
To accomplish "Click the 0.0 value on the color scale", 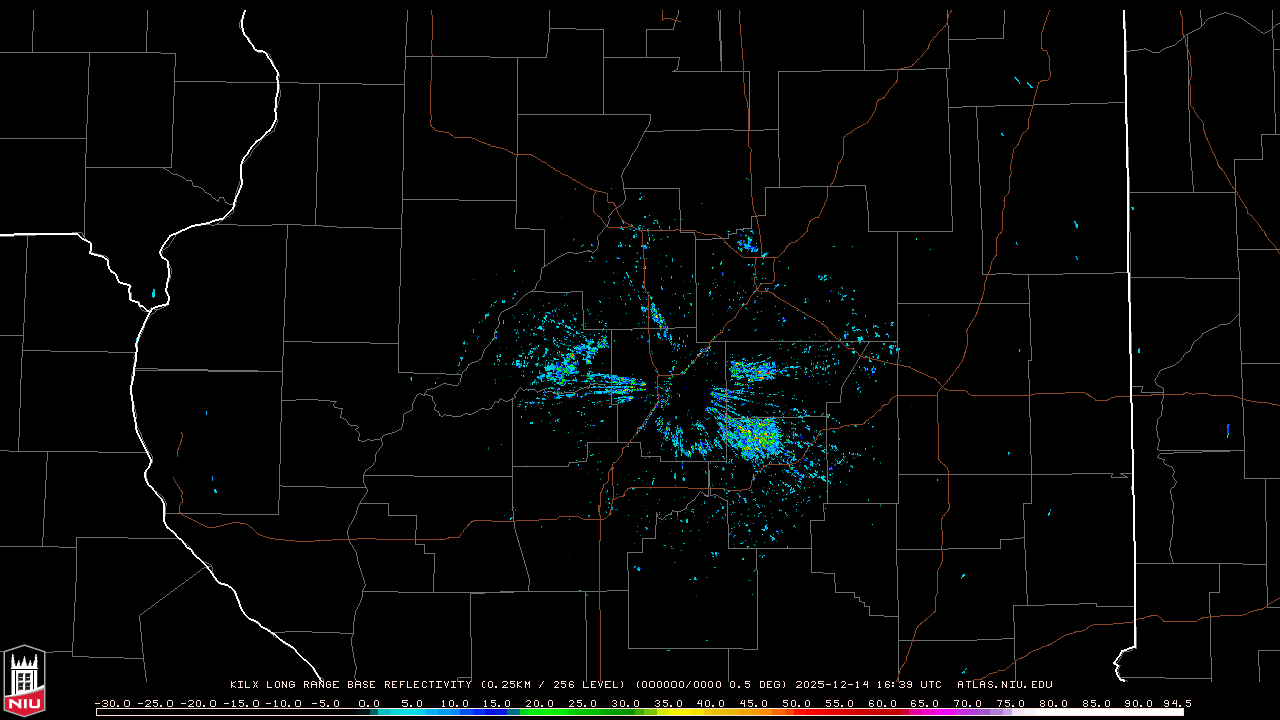I will click(368, 703).
